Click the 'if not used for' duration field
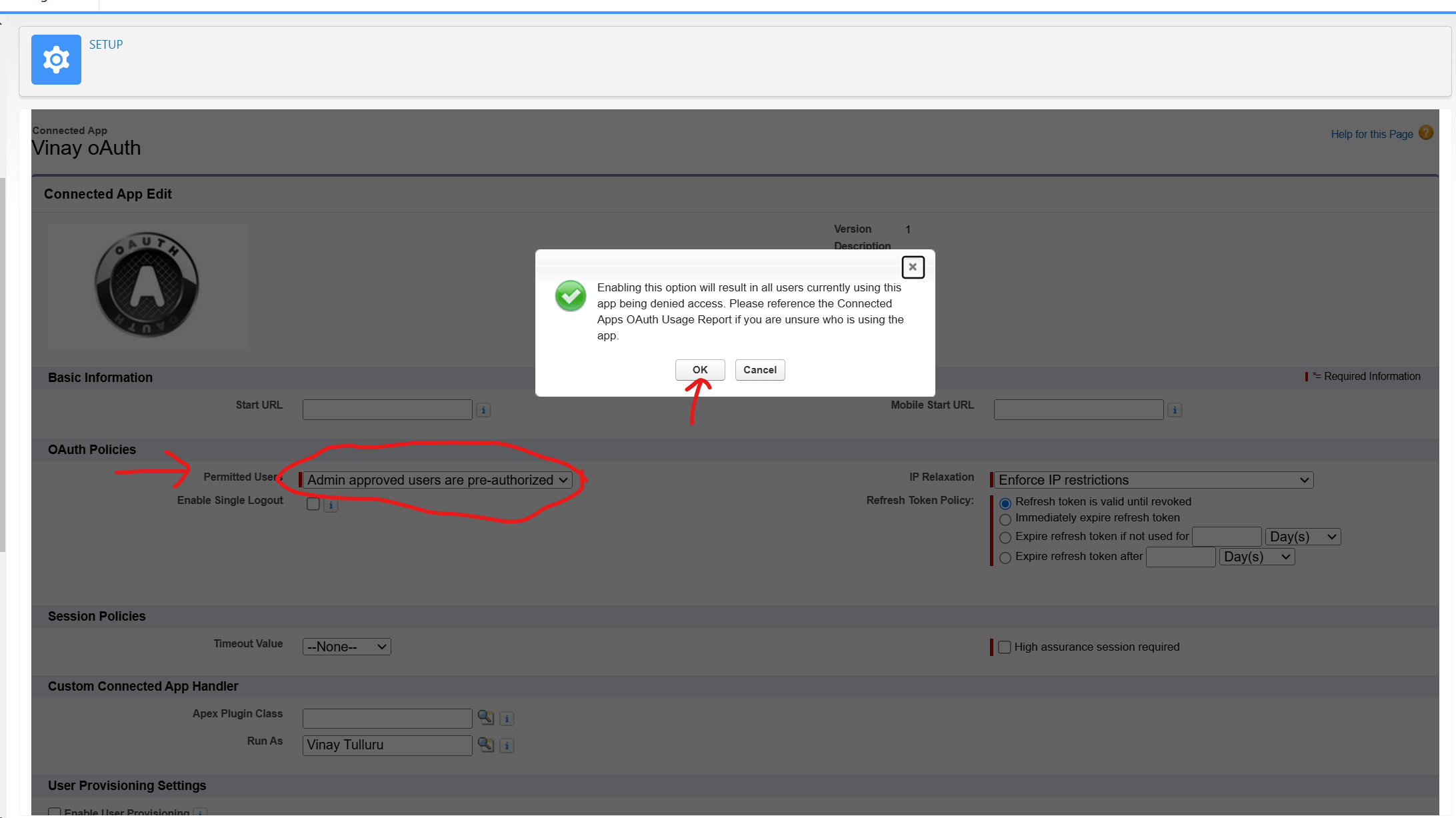 coord(1227,537)
